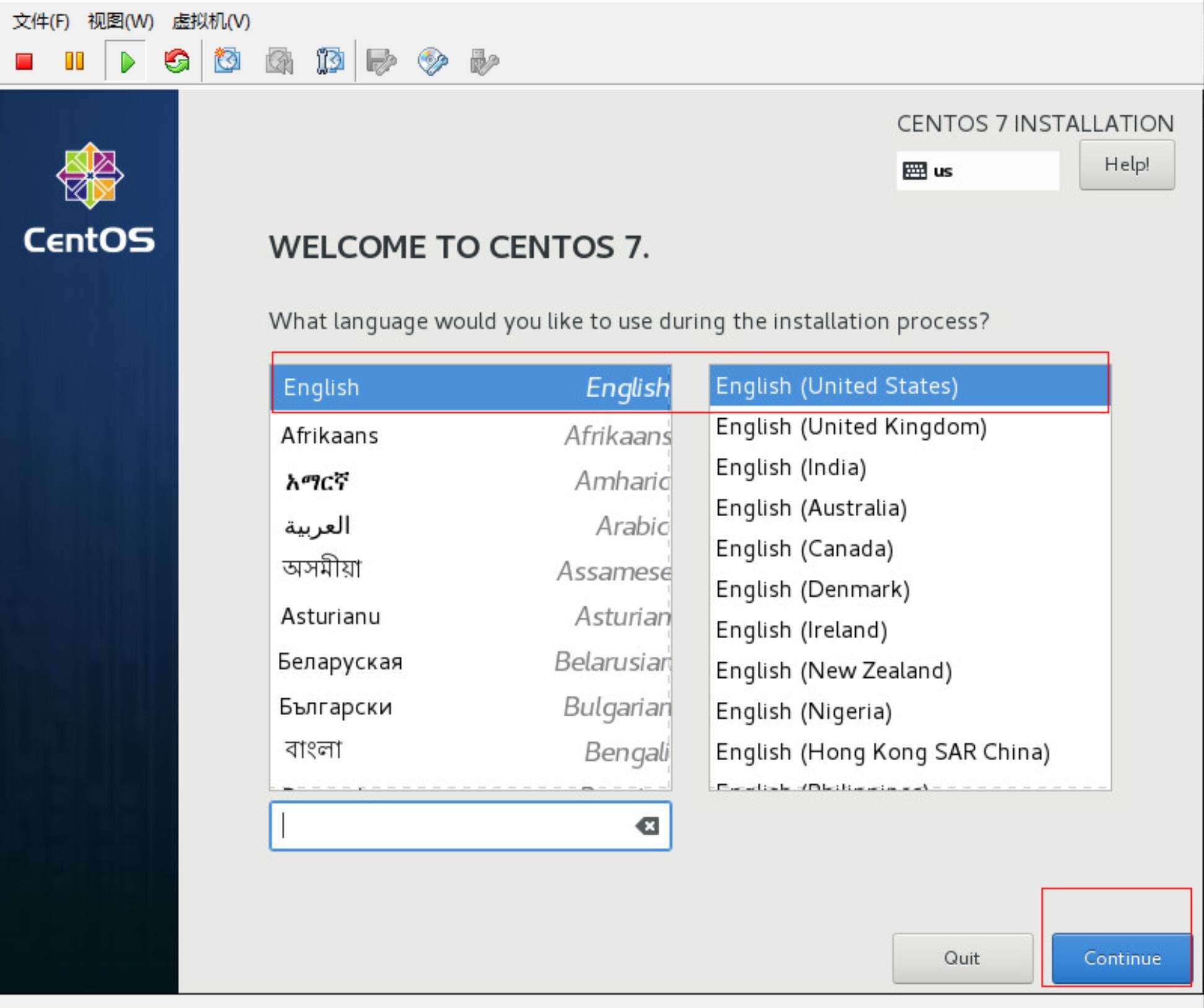Viewport: 1204px width, 1008px height.
Task: Click the Quit button
Action: tap(962, 958)
